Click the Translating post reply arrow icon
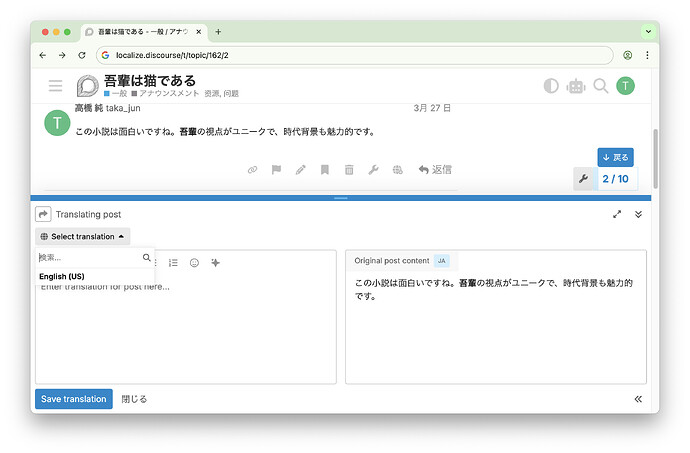This screenshot has height=453, width=690. pyautogui.click(x=43, y=214)
